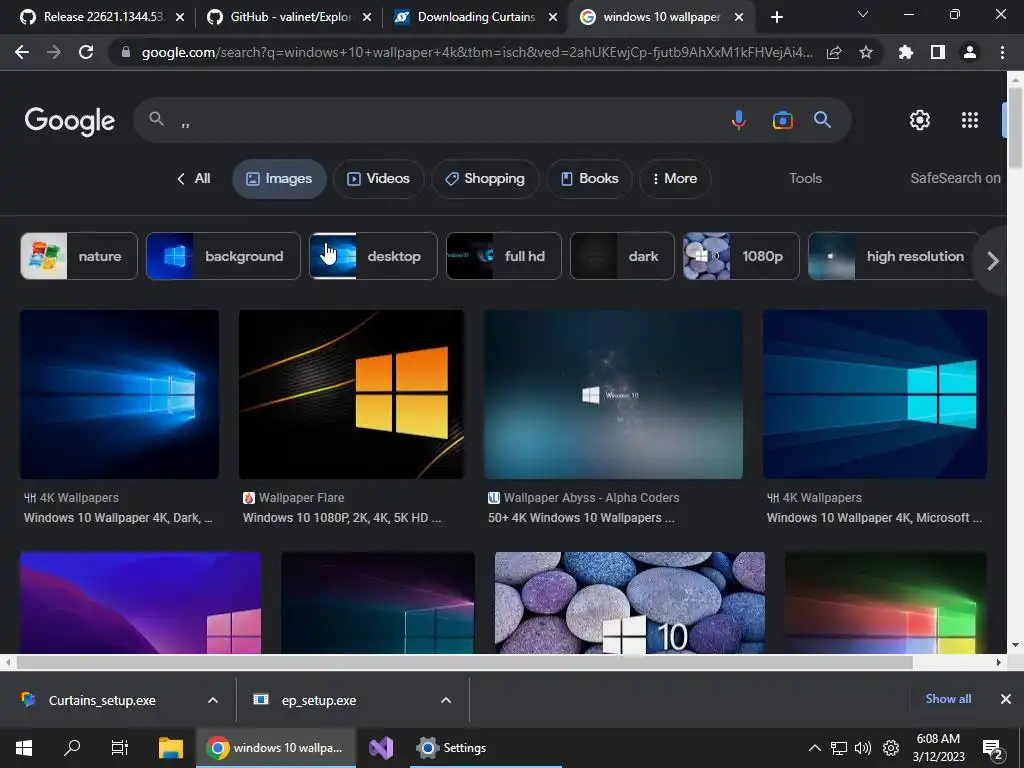Close the Downloading Curtains tab
The height and width of the screenshot is (768, 1024).
(x=553, y=17)
